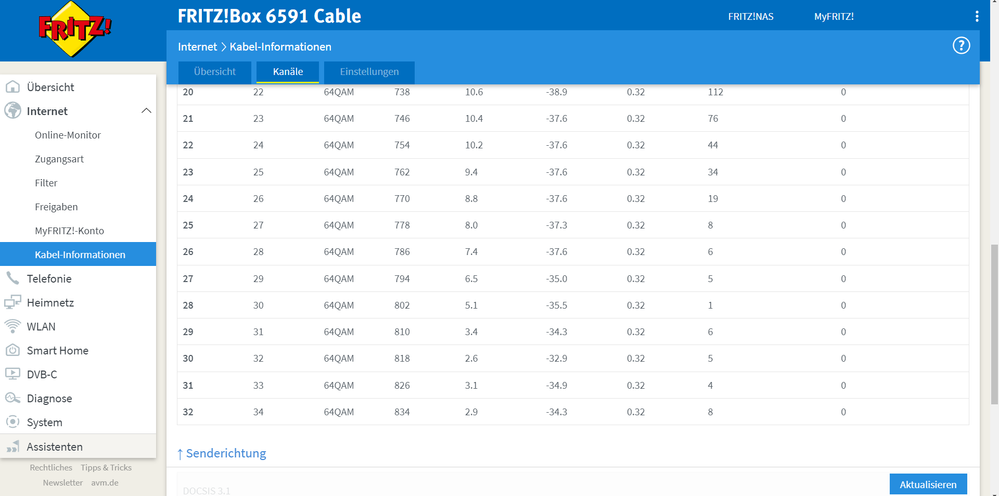Open the Rechtliches footer link
This screenshot has width=999, height=496.
51,467
